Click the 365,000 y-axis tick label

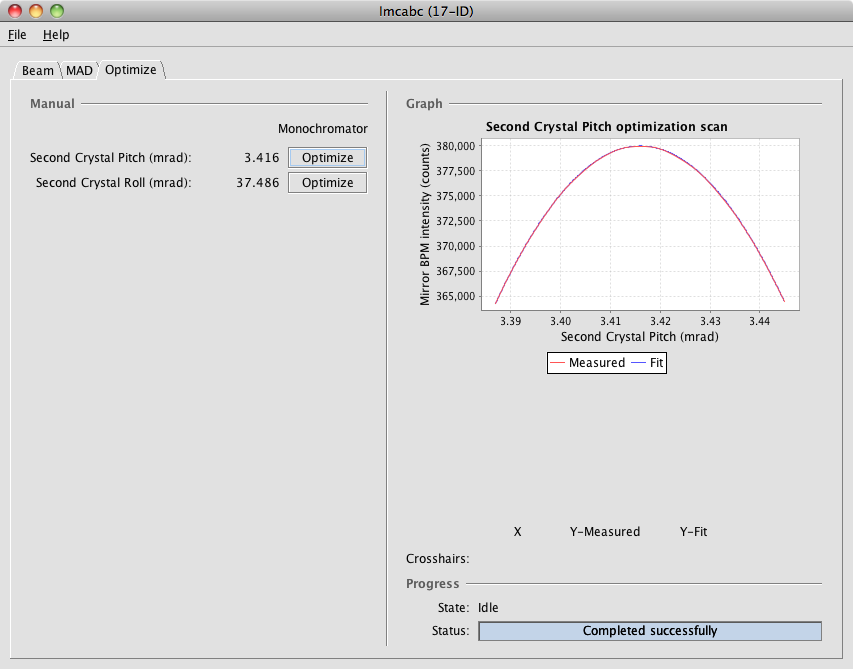pos(456,296)
